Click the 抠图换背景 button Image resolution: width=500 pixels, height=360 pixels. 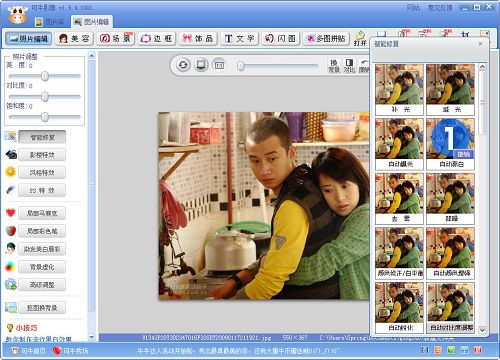coord(42,307)
